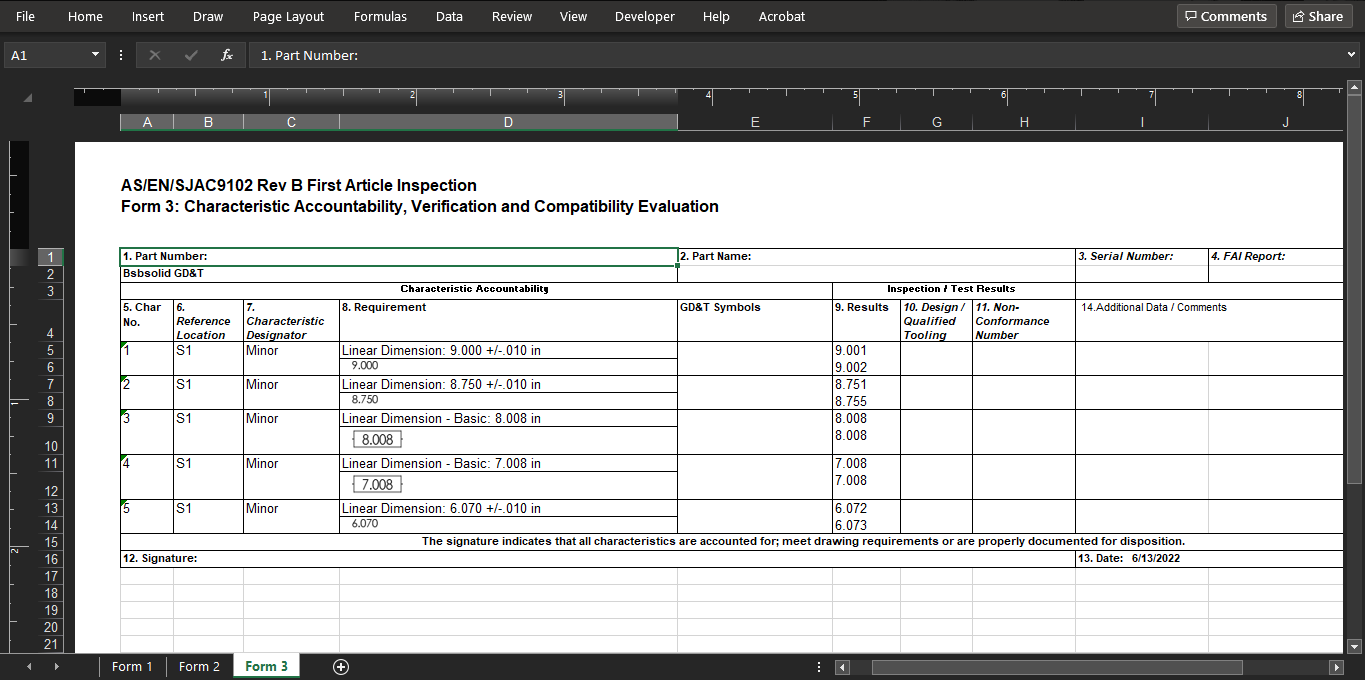
Task: Click the formula bar options dots
Action: point(121,56)
